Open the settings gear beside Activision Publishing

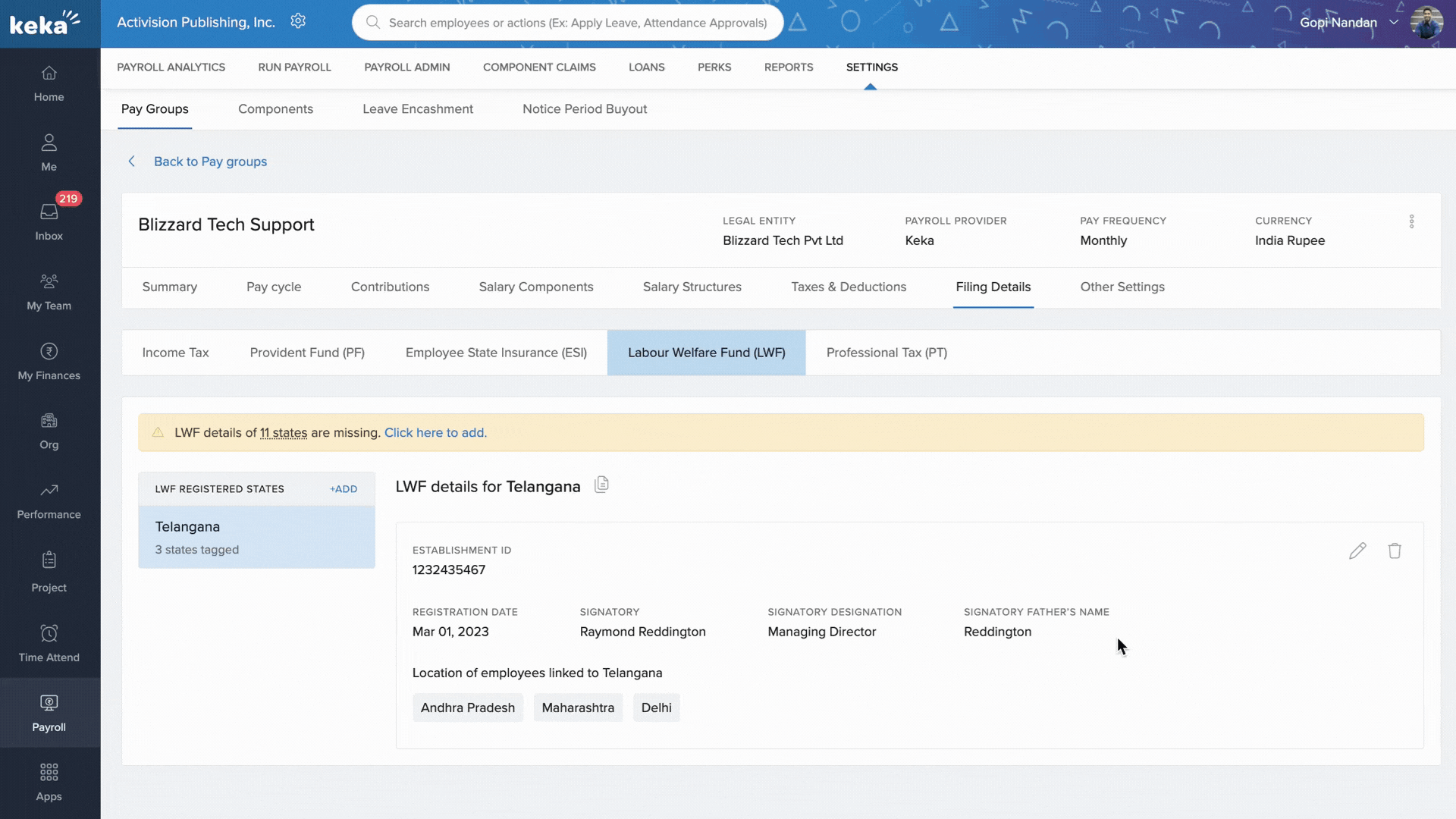tap(298, 21)
